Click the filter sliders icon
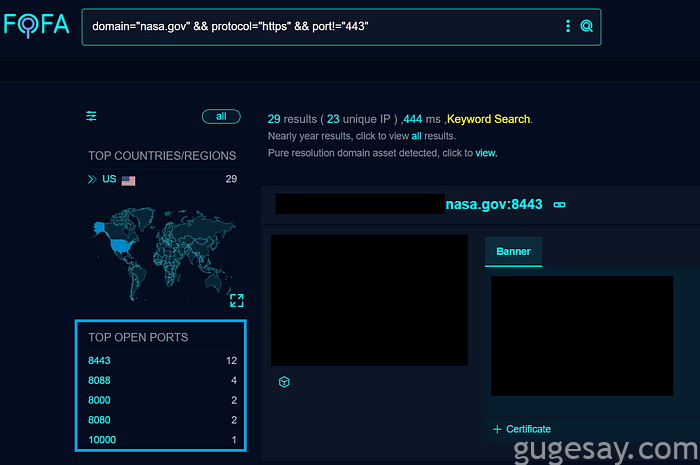This screenshot has width=700, height=465. coord(91,116)
